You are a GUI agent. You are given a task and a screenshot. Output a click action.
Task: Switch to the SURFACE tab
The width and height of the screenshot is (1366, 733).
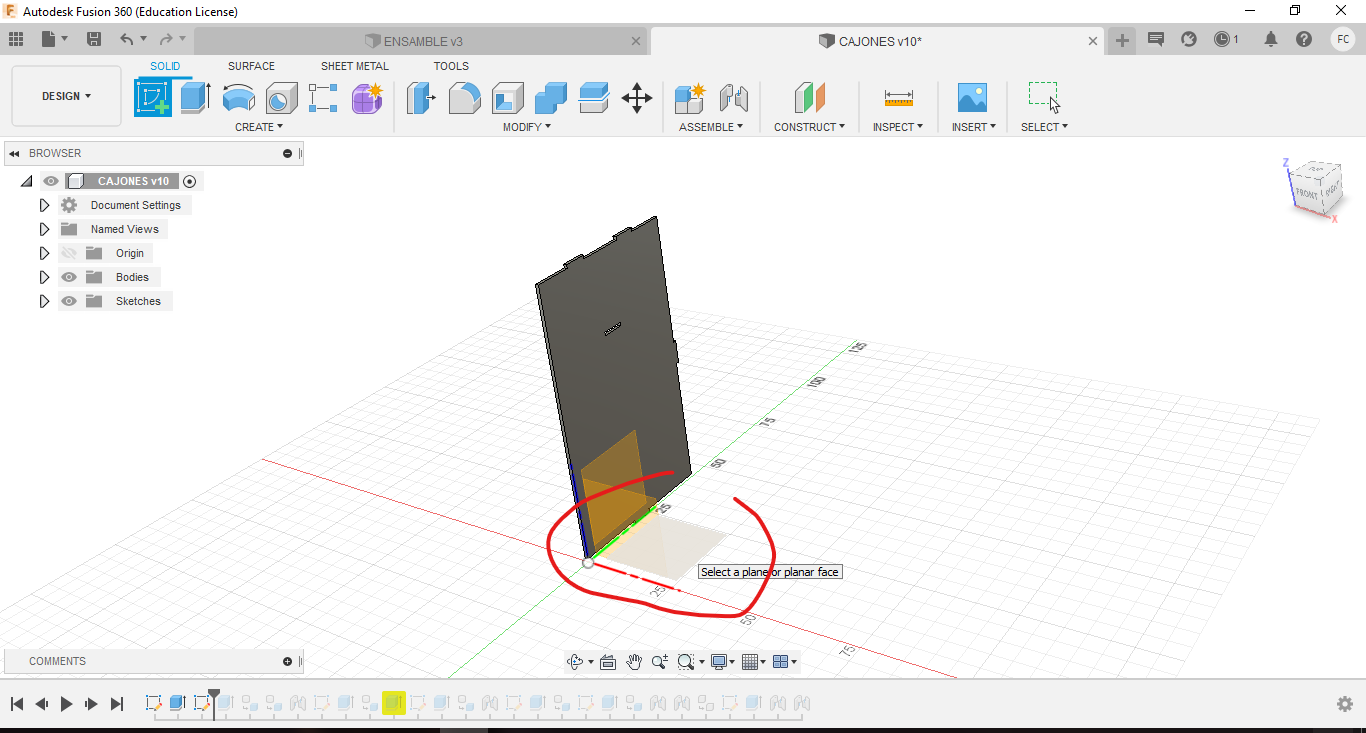coord(251,66)
